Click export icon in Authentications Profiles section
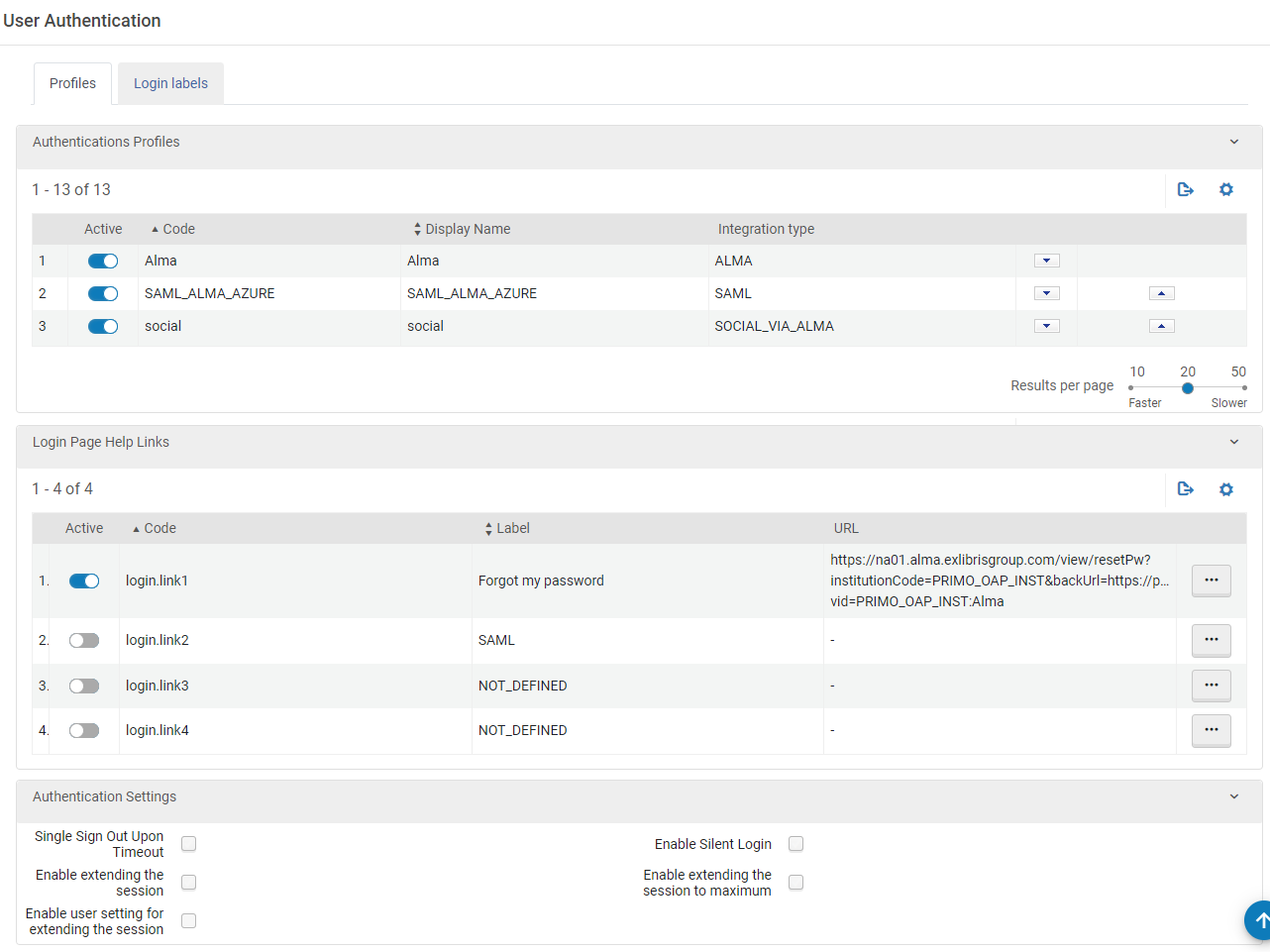Image resolution: width=1270 pixels, height=952 pixels. (1185, 189)
